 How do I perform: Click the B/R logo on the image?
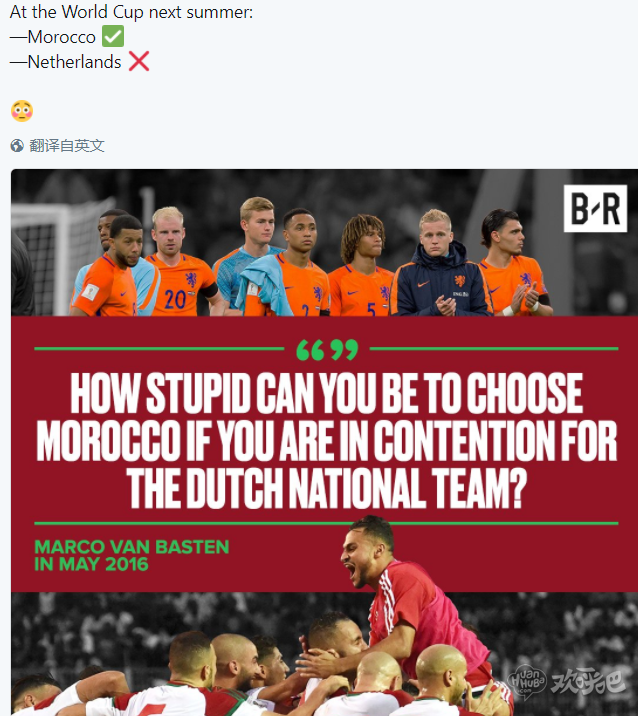pos(595,209)
